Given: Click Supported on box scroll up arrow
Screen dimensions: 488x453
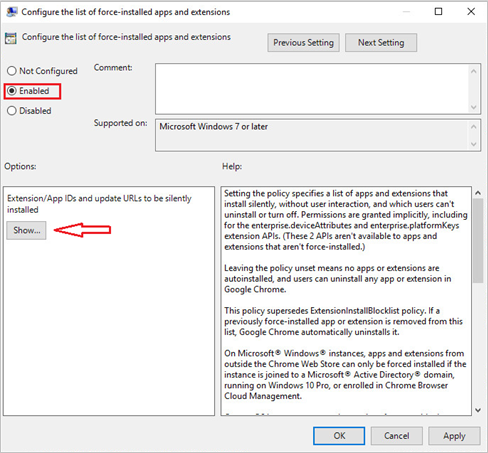Looking at the screenshot, I should (x=473, y=127).
